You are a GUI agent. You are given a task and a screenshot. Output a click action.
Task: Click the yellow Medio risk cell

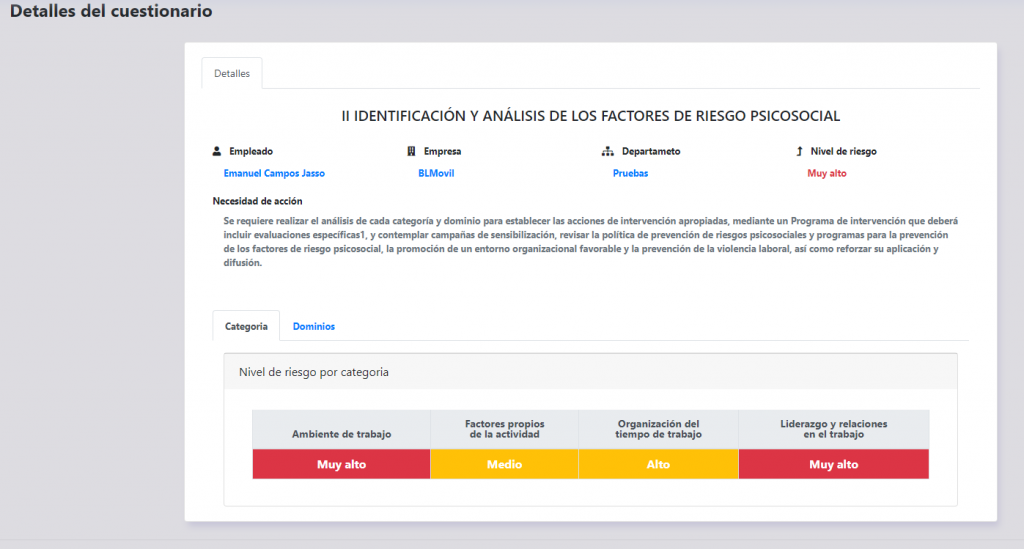point(504,464)
